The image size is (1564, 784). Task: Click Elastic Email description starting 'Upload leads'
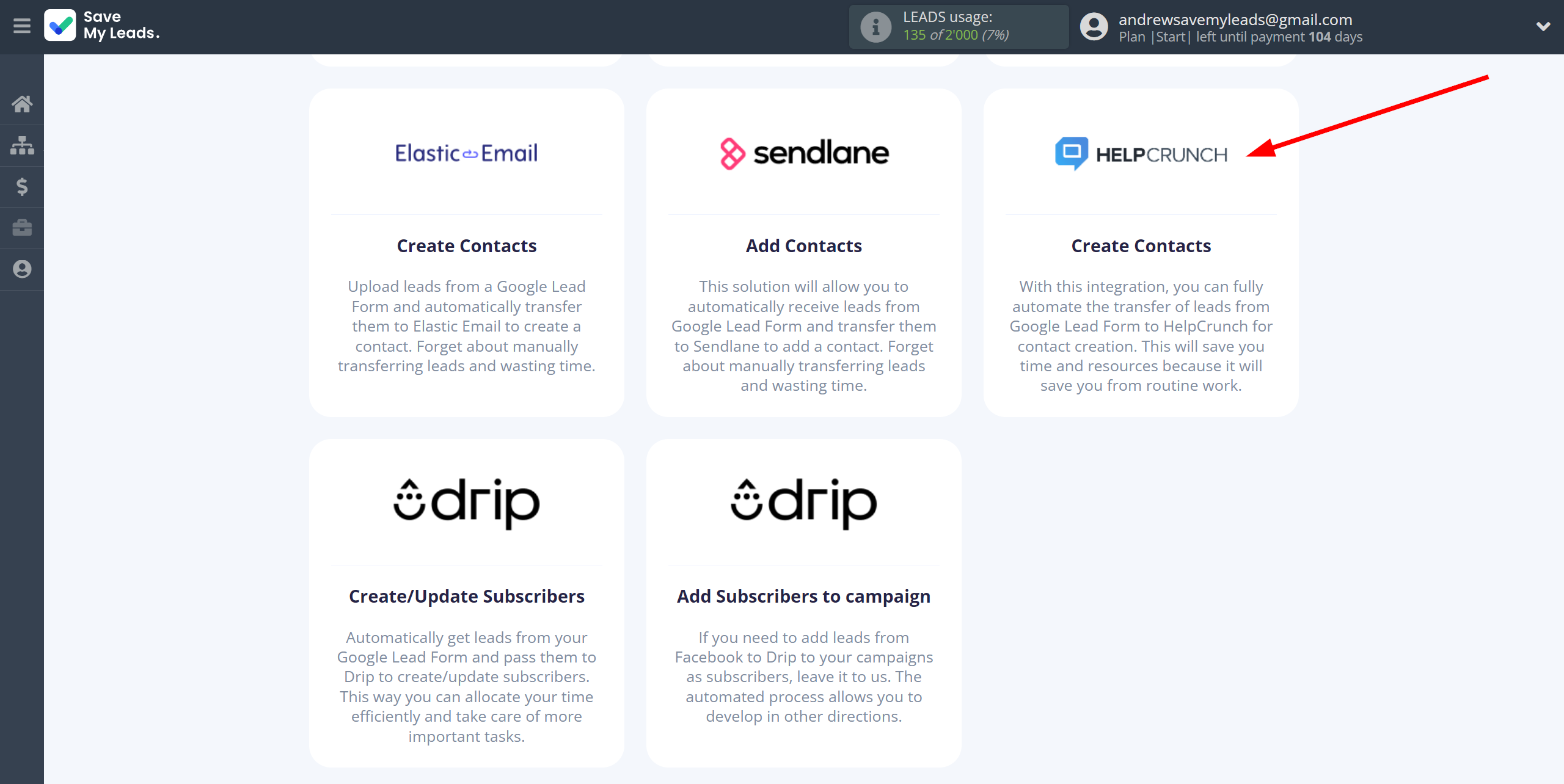[466, 326]
